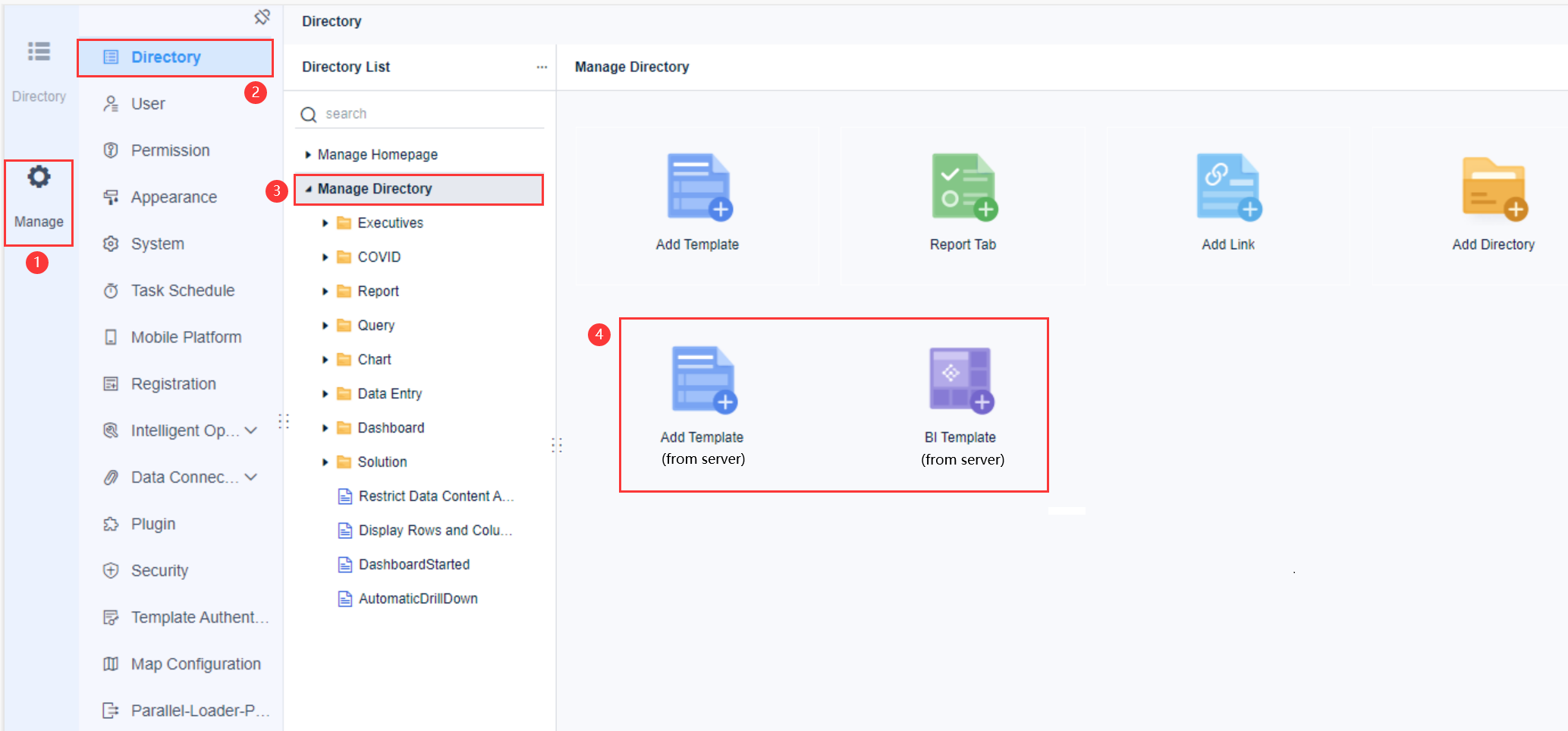This screenshot has height=731, width=1568.
Task: Click the directory search input field
Action: point(419,114)
